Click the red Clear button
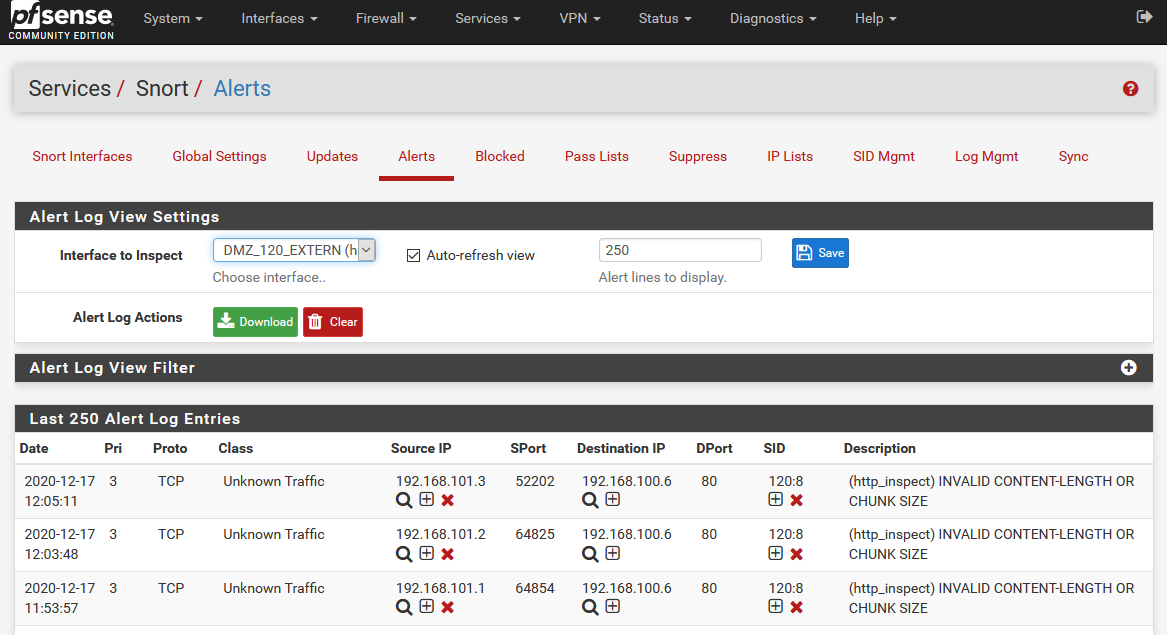This screenshot has height=635, width=1167. (x=333, y=322)
